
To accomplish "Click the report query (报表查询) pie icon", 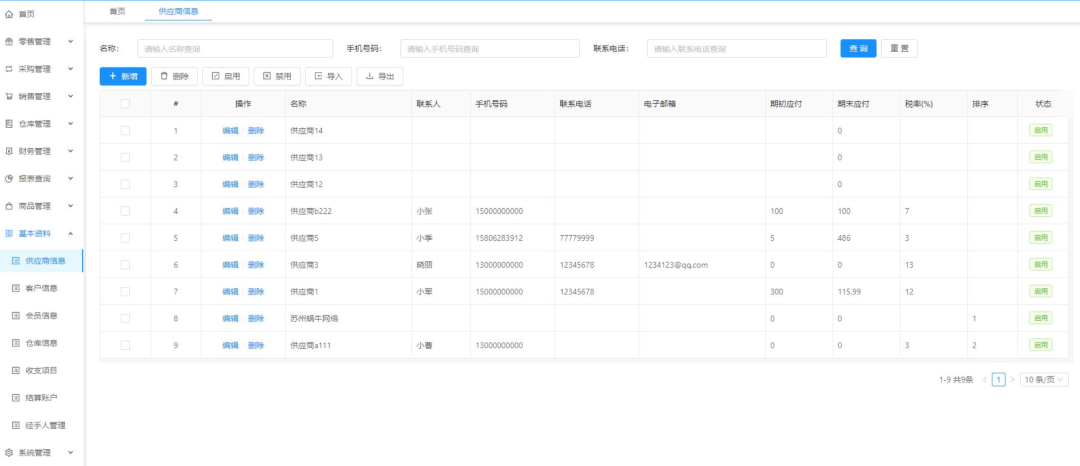I will (x=9, y=179).
